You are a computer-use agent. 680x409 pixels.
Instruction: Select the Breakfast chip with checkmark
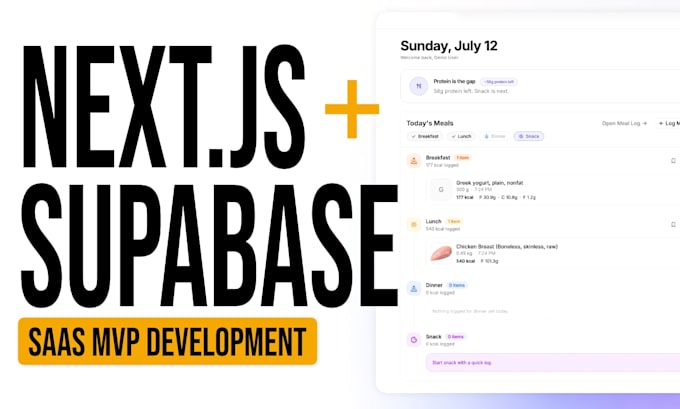click(425, 136)
